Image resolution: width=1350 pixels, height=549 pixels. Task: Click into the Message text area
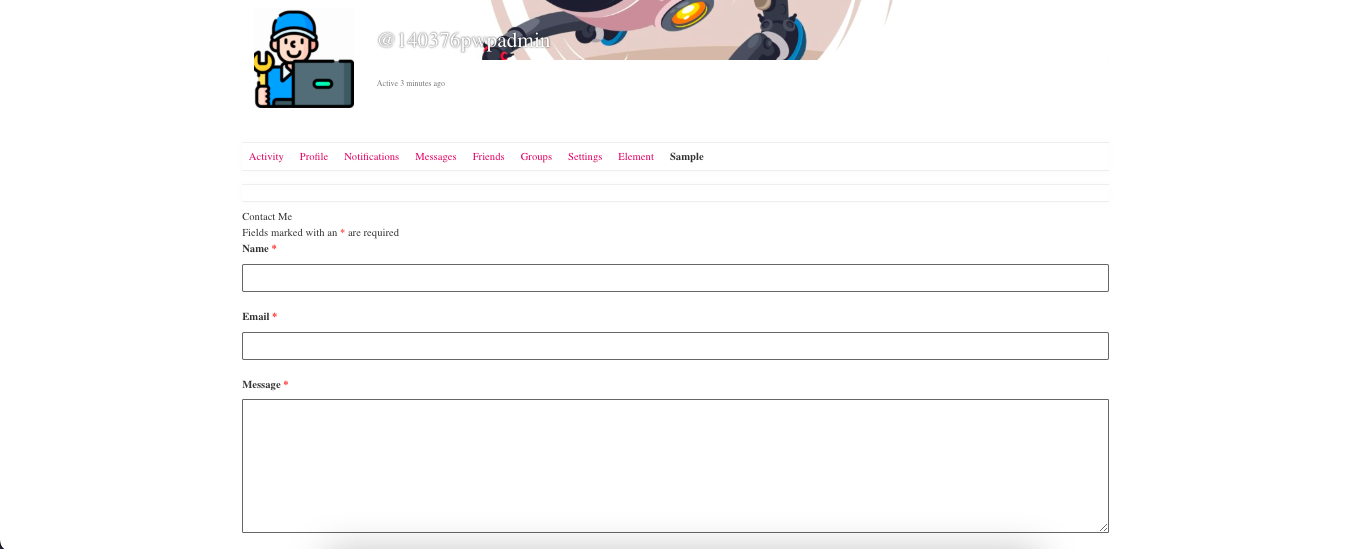(675, 466)
